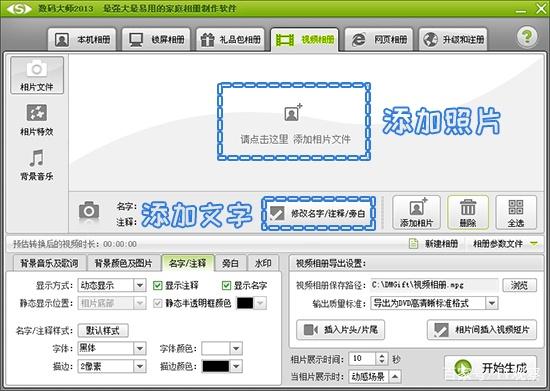The width and height of the screenshot is (550, 391).
Task: Open the 升级和注册 tab
Action: tap(453, 40)
